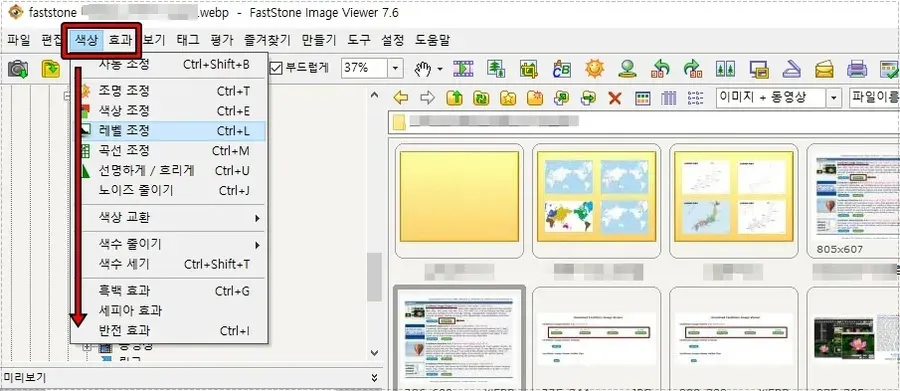Switch to the list view icon
This screenshot has height=391, width=900.
695,98
